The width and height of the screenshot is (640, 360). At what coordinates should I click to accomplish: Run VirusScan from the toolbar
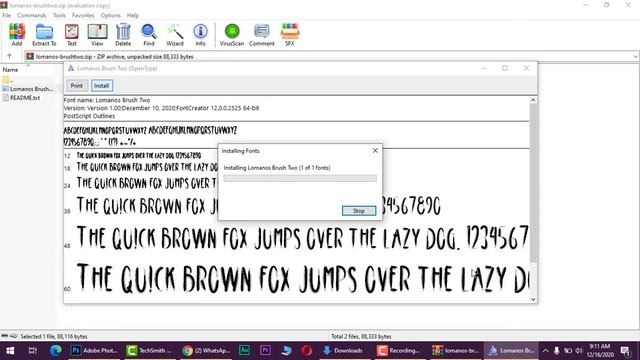(232, 34)
